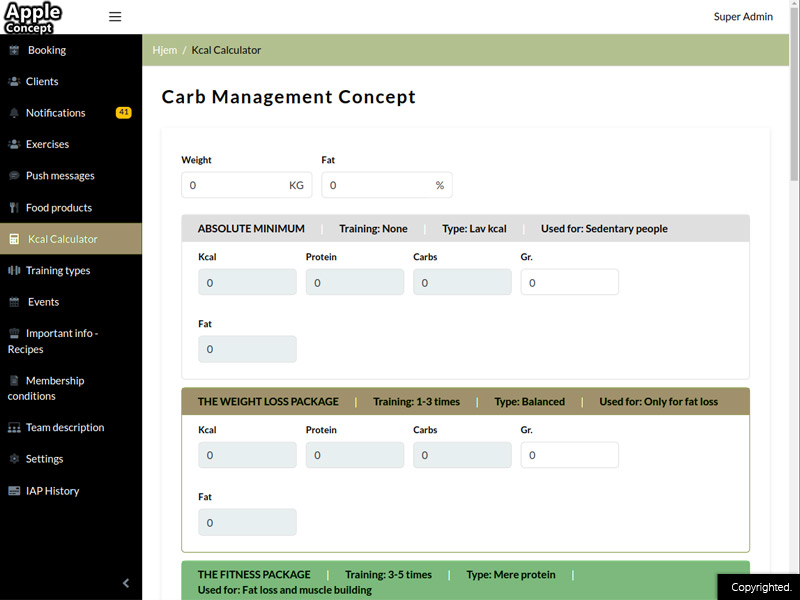Collapse the sidebar with the chevron arrow
800x600 pixels.
[126, 583]
